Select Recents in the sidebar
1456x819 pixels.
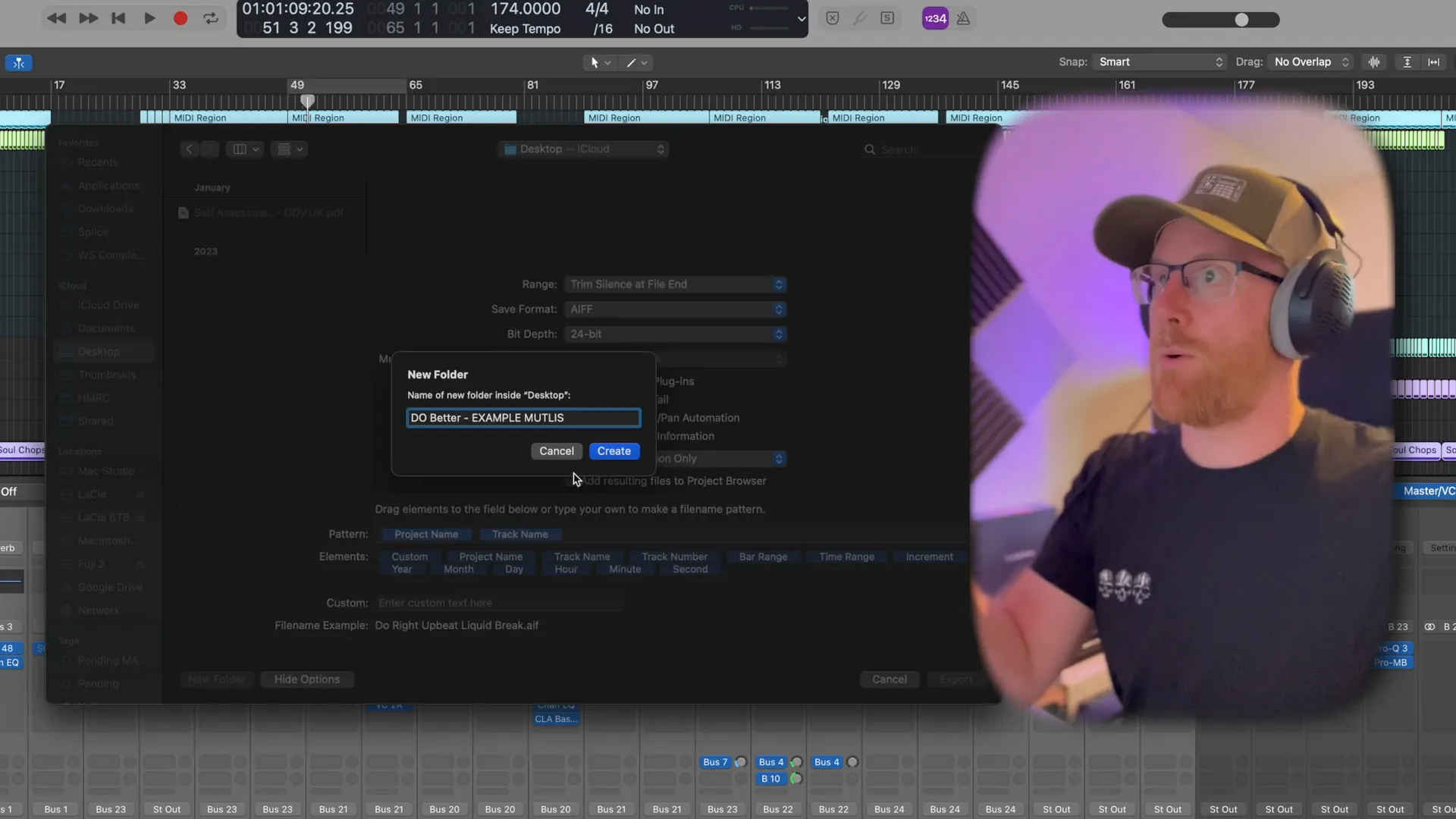pos(98,162)
